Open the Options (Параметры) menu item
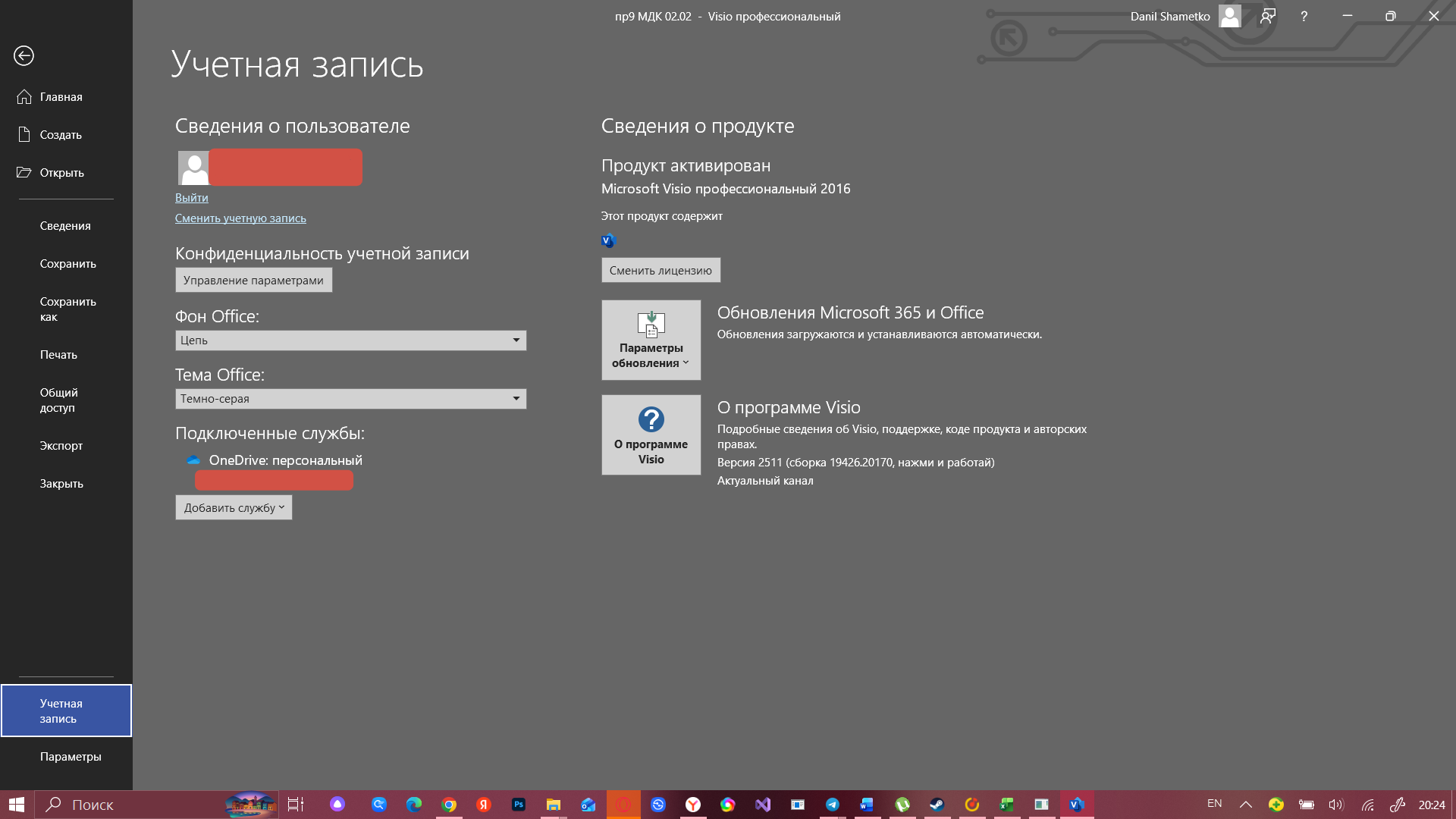 [x=70, y=756]
